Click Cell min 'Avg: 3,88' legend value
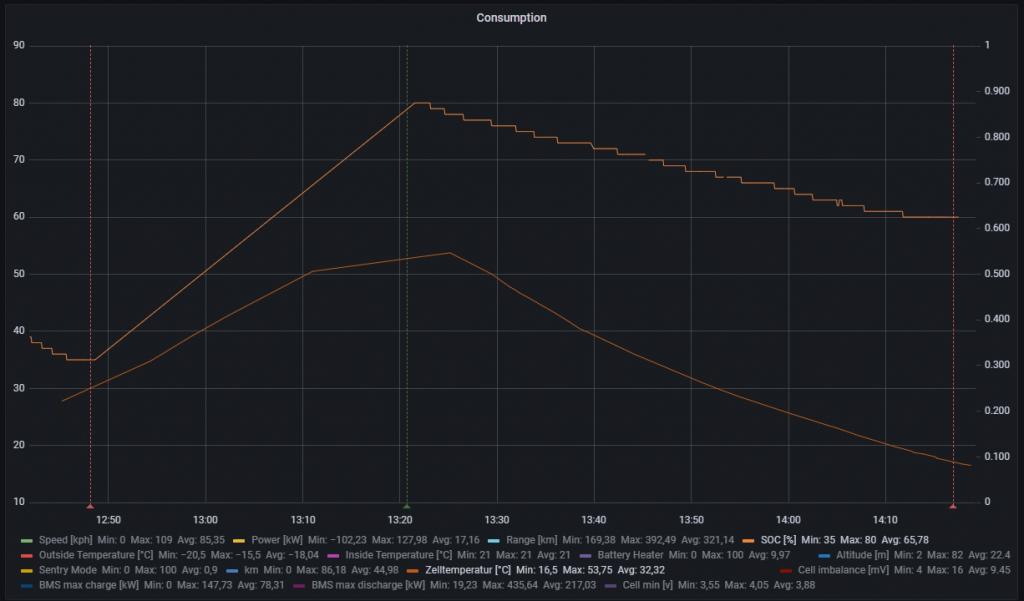 [794, 585]
